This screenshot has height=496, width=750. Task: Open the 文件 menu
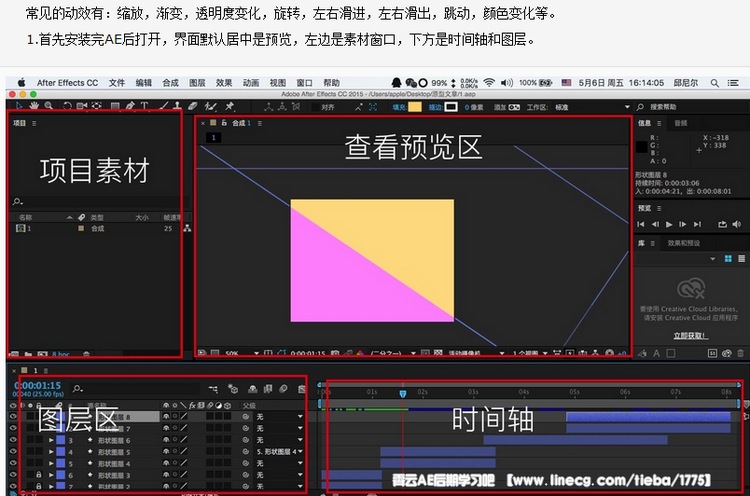pos(117,83)
